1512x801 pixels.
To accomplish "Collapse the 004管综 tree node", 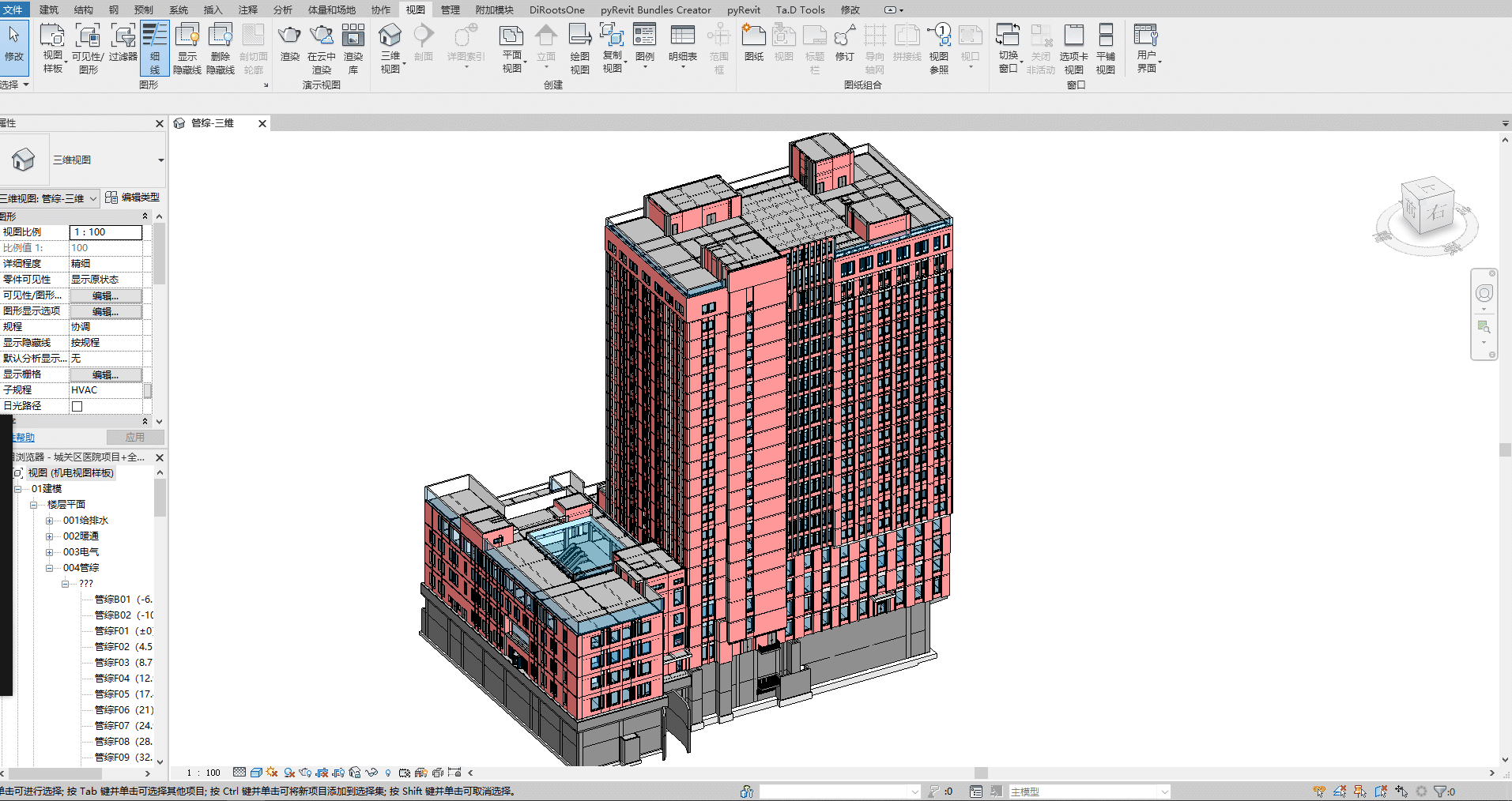I will tap(49, 568).
